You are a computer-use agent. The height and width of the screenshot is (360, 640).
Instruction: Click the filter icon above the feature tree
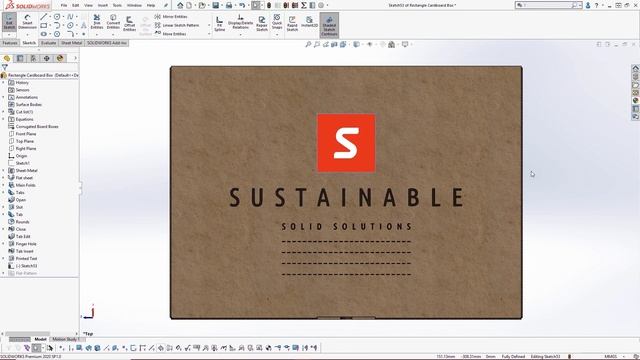4,67
